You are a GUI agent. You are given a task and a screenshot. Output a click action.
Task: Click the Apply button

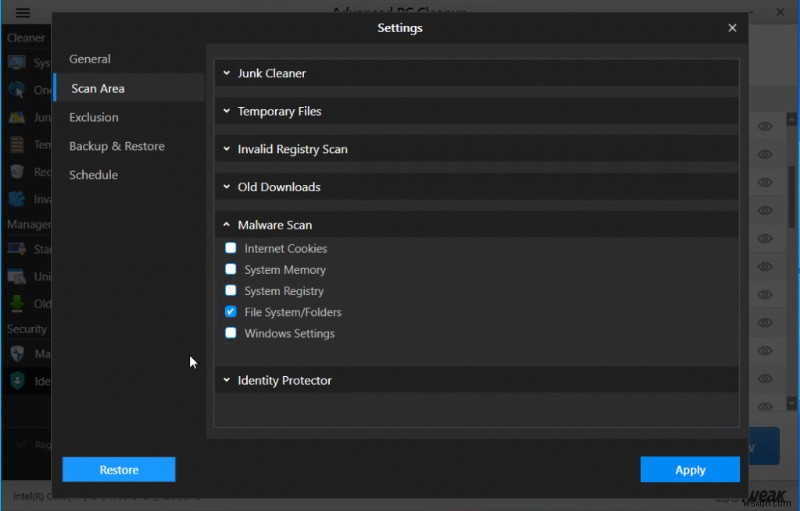(690, 470)
